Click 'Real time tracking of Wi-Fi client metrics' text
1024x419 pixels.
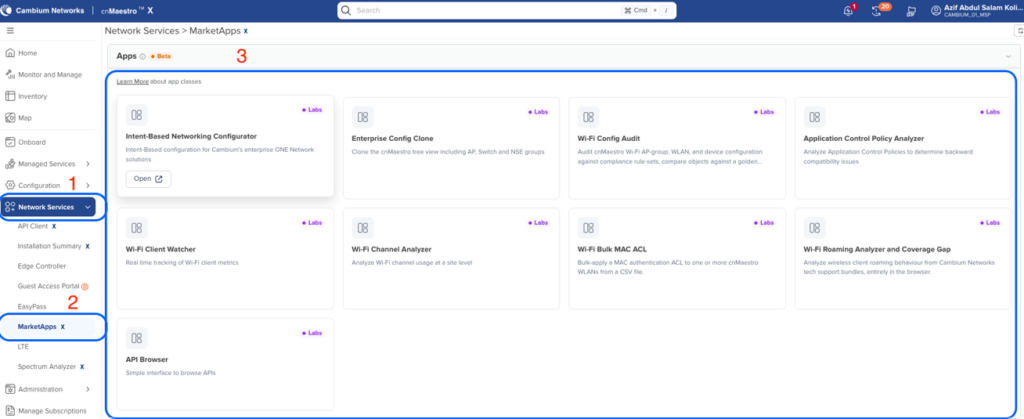182,263
